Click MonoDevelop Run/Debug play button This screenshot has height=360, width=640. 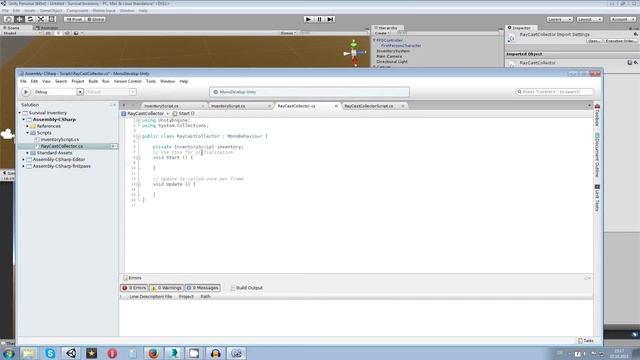26,92
